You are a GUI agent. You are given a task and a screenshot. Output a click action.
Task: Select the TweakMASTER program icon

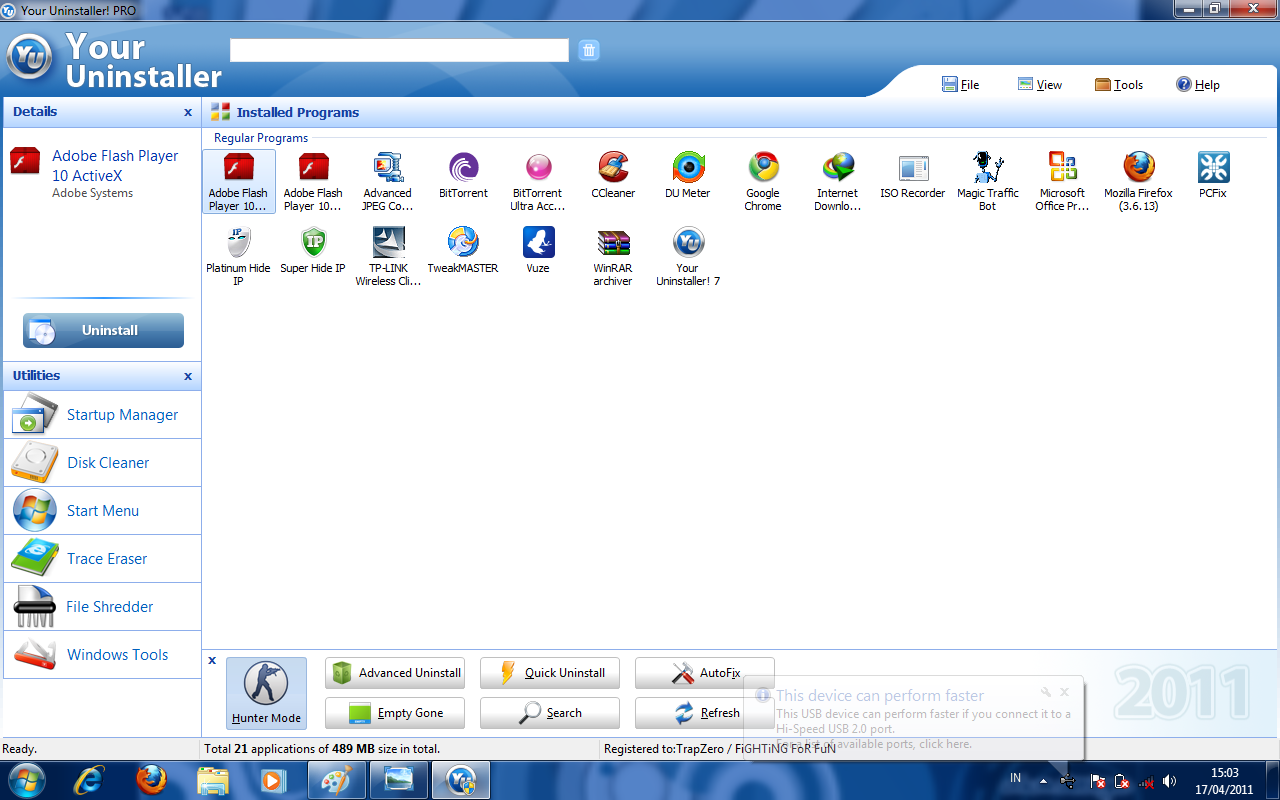click(x=463, y=251)
